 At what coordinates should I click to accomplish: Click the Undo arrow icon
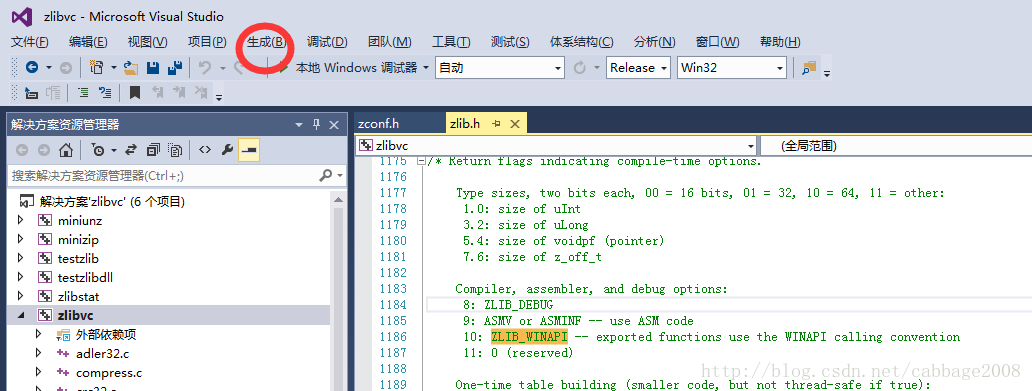click(x=205, y=67)
